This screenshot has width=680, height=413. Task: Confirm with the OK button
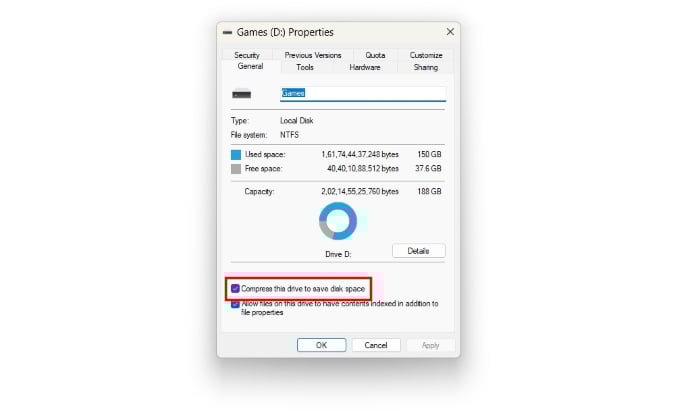click(321, 345)
